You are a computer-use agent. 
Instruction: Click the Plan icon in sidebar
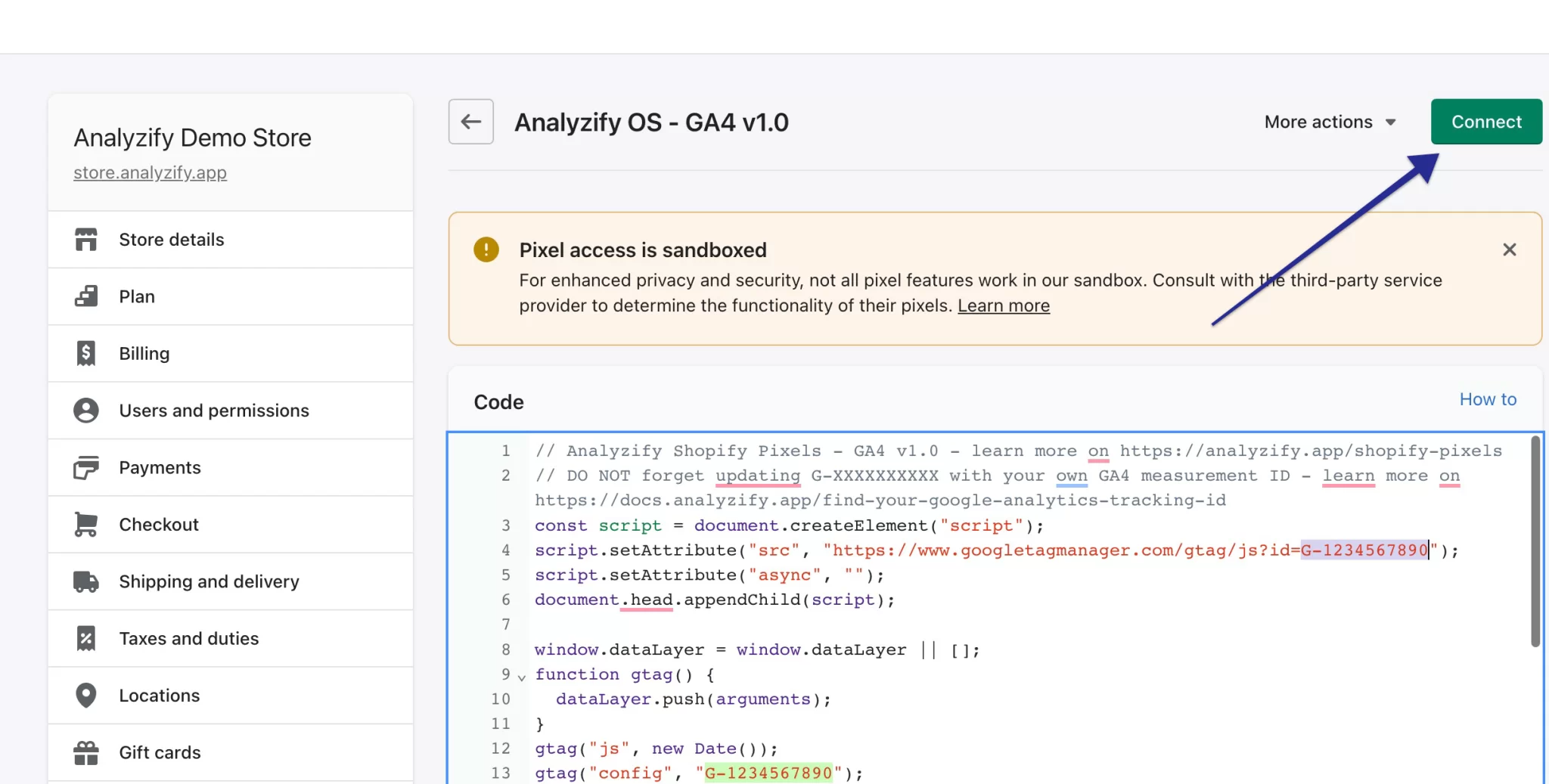pyautogui.click(x=86, y=296)
